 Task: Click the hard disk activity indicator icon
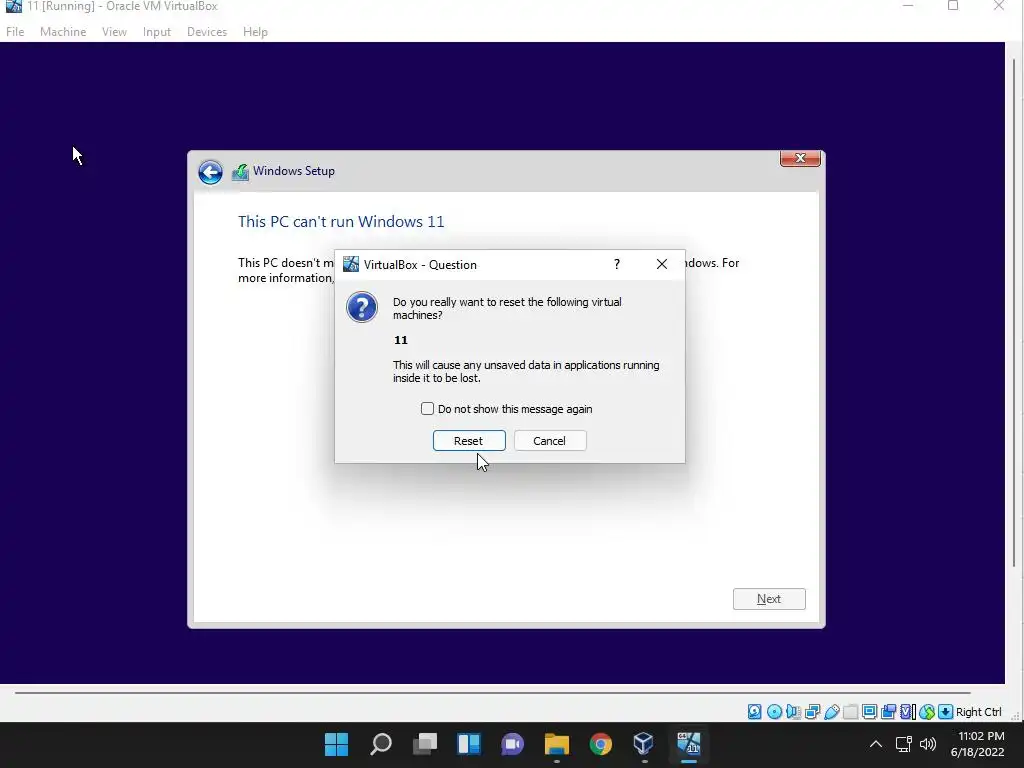(754, 712)
